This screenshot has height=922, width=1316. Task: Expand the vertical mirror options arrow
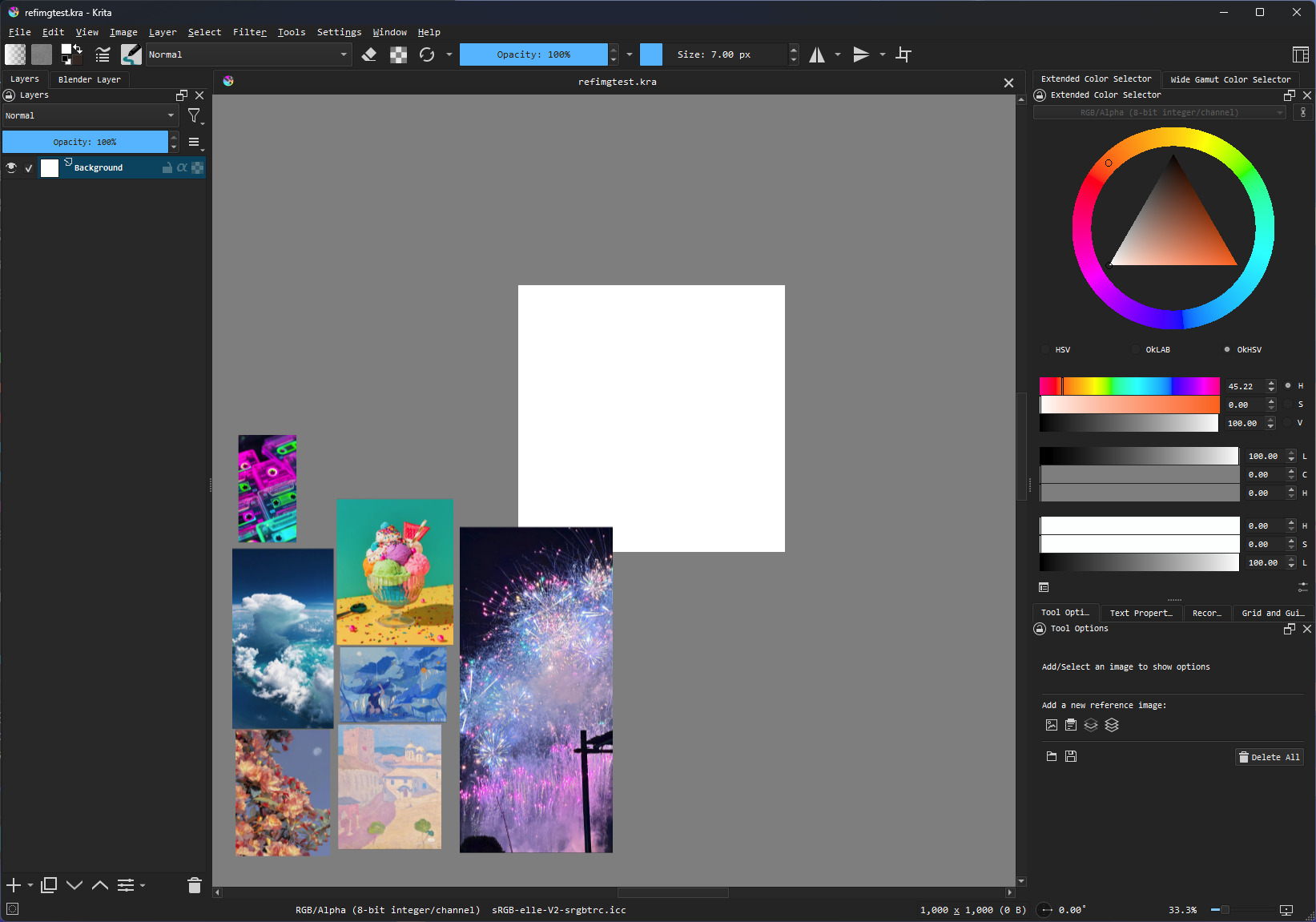[x=883, y=54]
